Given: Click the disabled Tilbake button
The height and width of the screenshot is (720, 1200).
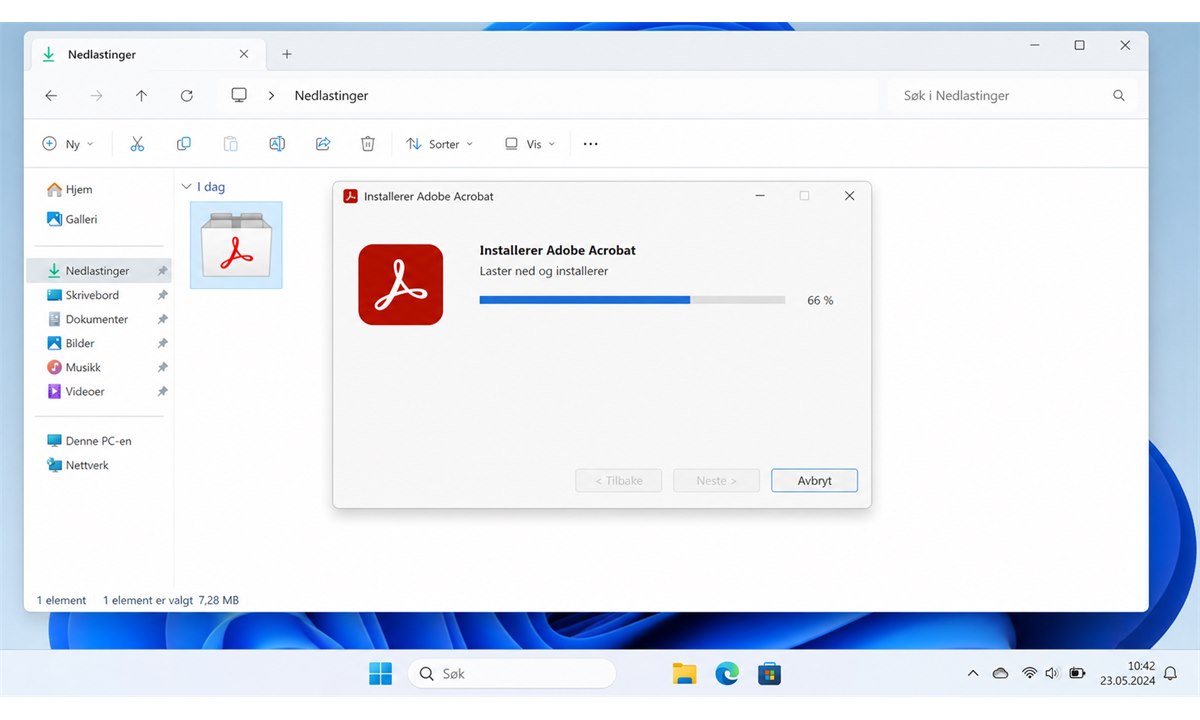Looking at the screenshot, I should pos(619,481).
